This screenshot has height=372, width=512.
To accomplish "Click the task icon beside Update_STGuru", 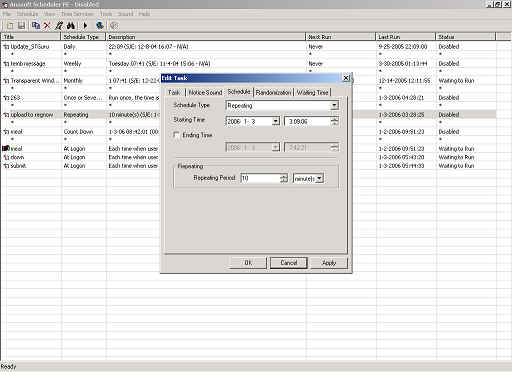I will click(x=6, y=47).
